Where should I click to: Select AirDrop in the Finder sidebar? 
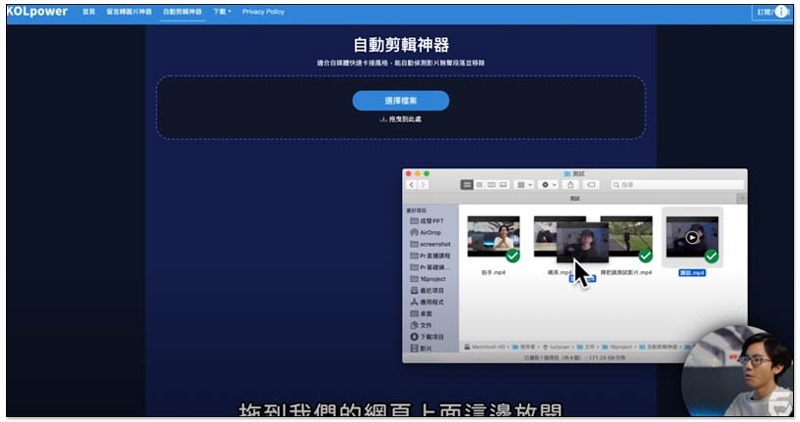coord(426,232)
